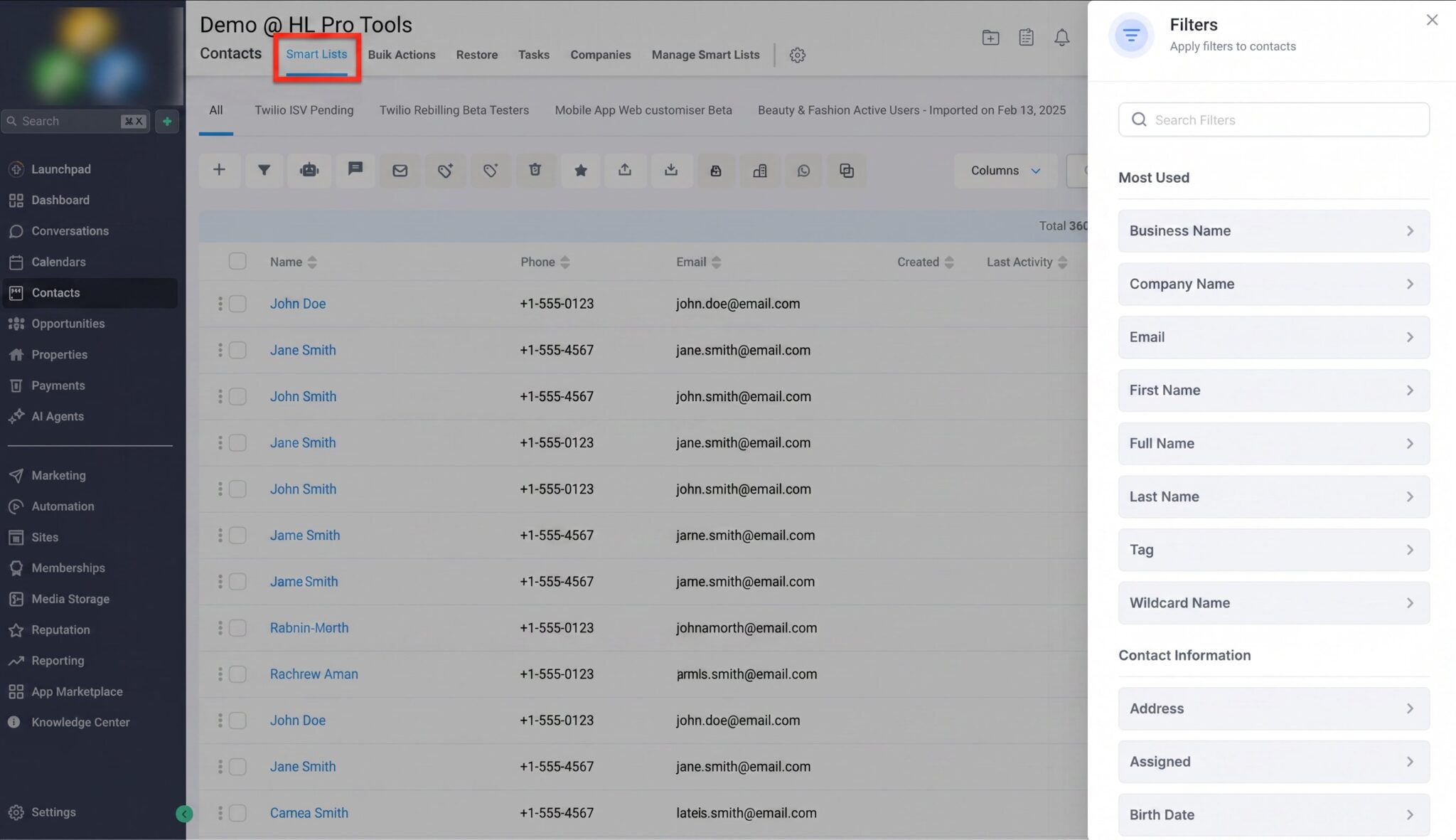Image resolution: width=1456 pixels, height=840 pixels.
Task: Click the Search Filters input field
Action: click(1273, 119)
